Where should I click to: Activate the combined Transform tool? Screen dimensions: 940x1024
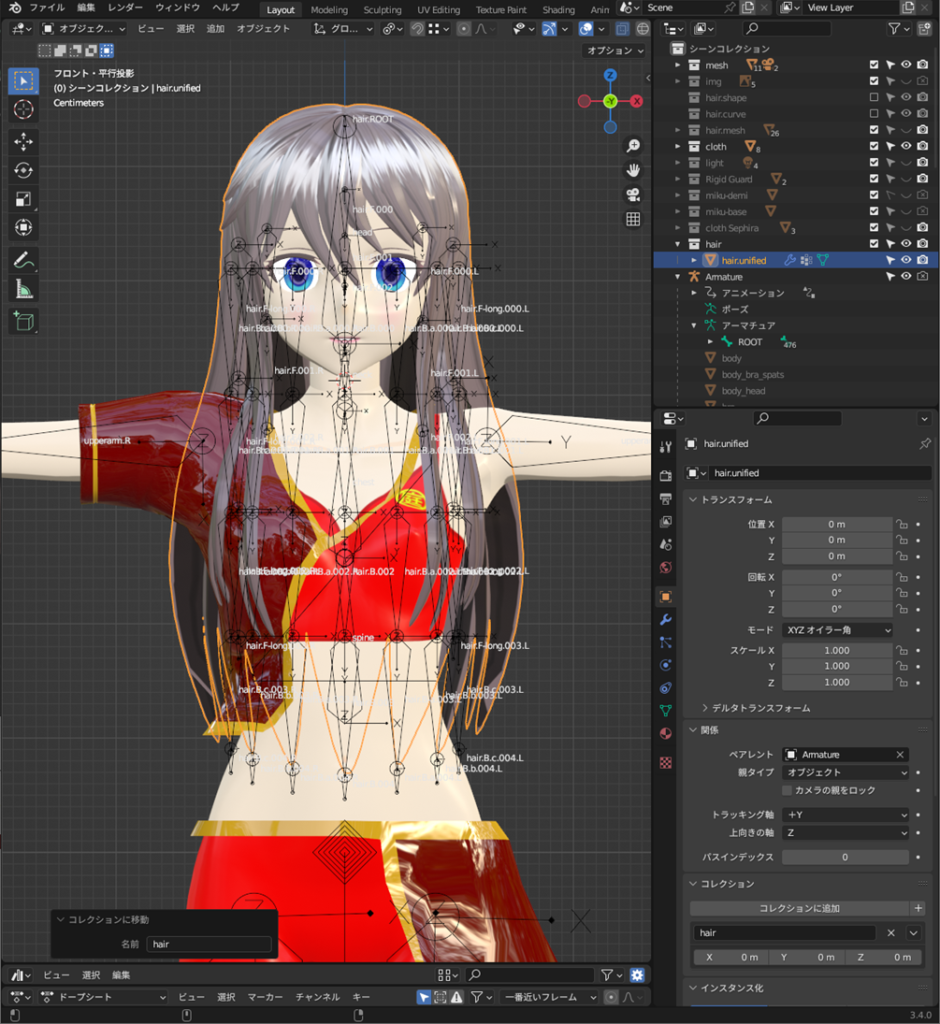pos(24,227)
